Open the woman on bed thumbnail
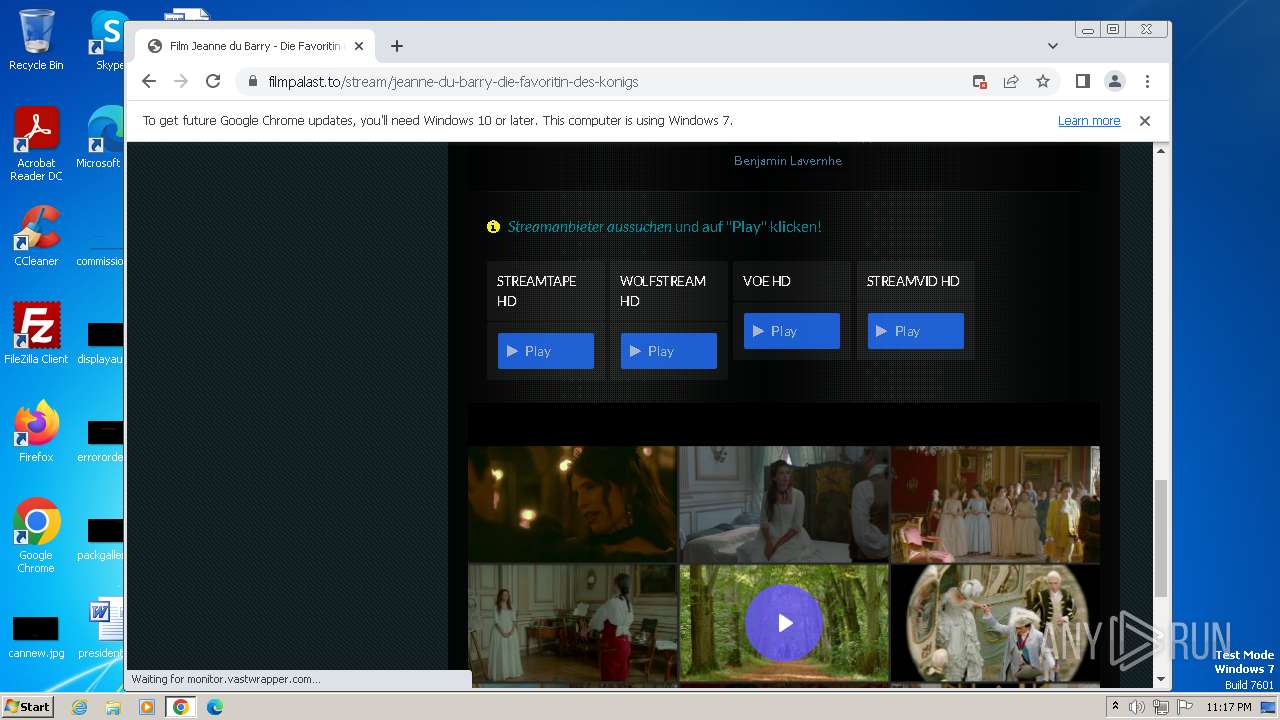 tap(785, 504)
